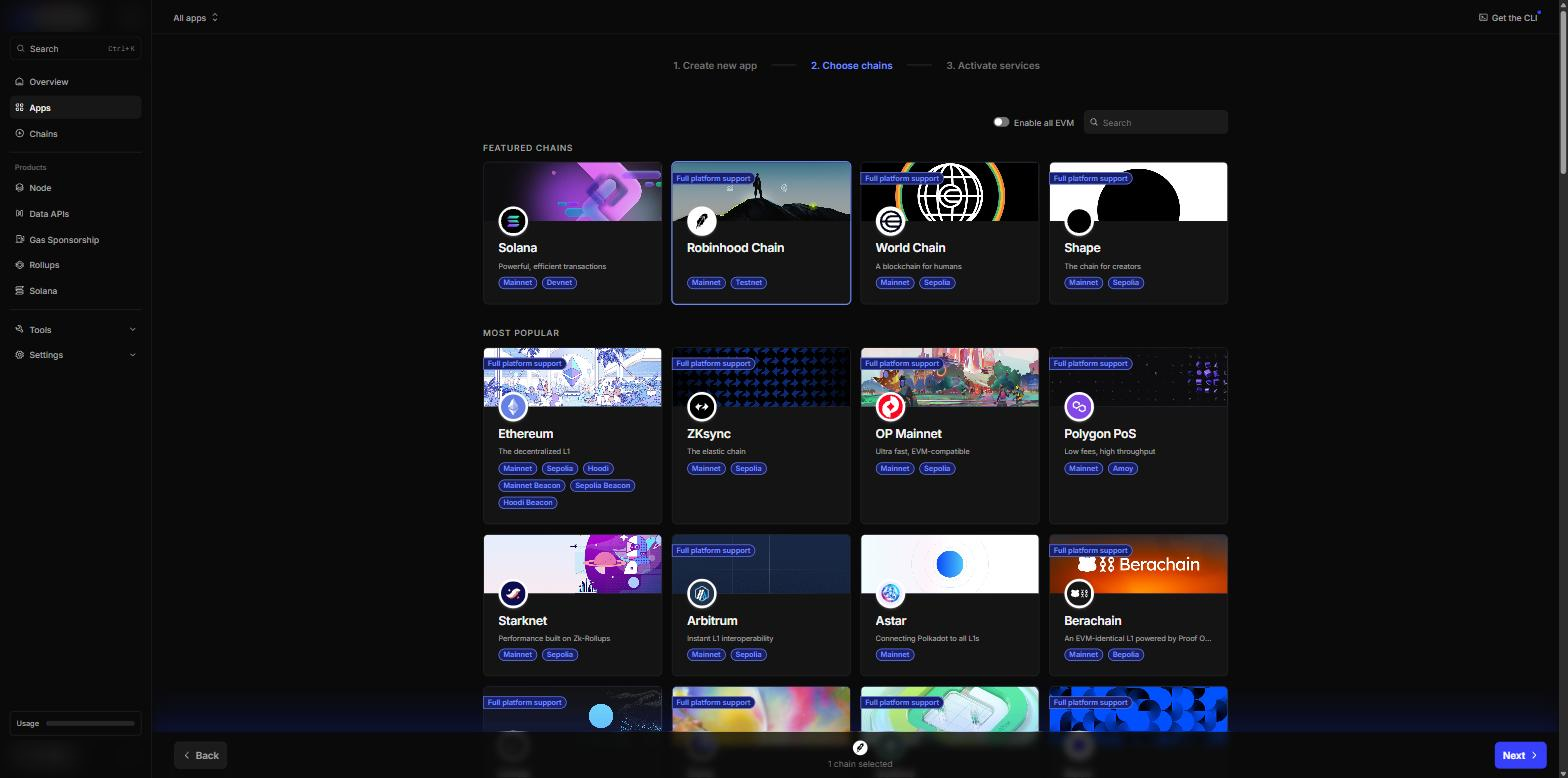Viewport: 1568px width, 778px height.
Task: Toggle Robinhood Chain Testnet tag
Action: point(749,283)
